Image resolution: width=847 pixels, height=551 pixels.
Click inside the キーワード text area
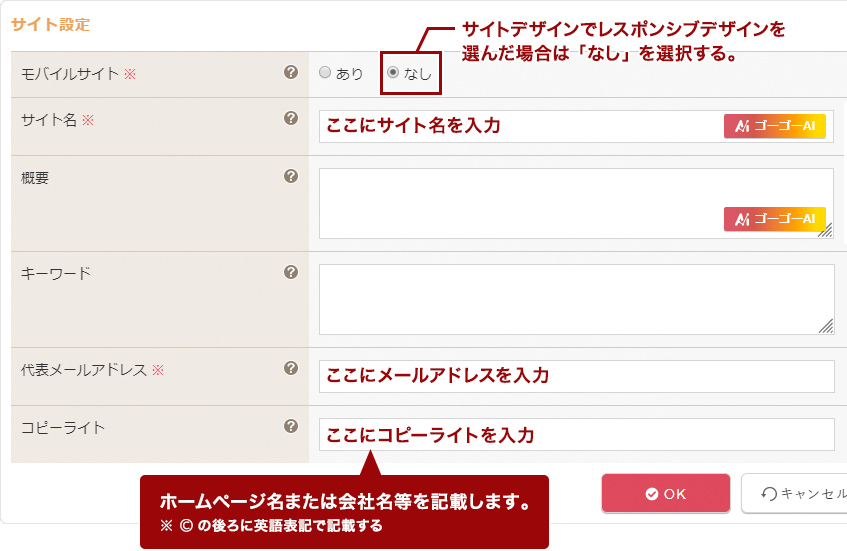pyautogui.click(x=576, y=299)
